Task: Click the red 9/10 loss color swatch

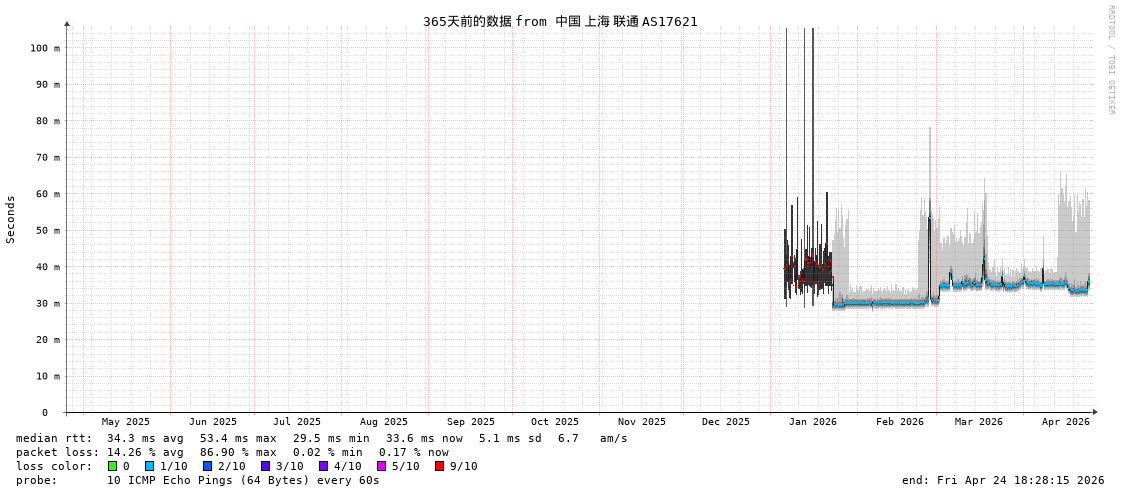Action: pyautogui.click(x=439, y=466)
